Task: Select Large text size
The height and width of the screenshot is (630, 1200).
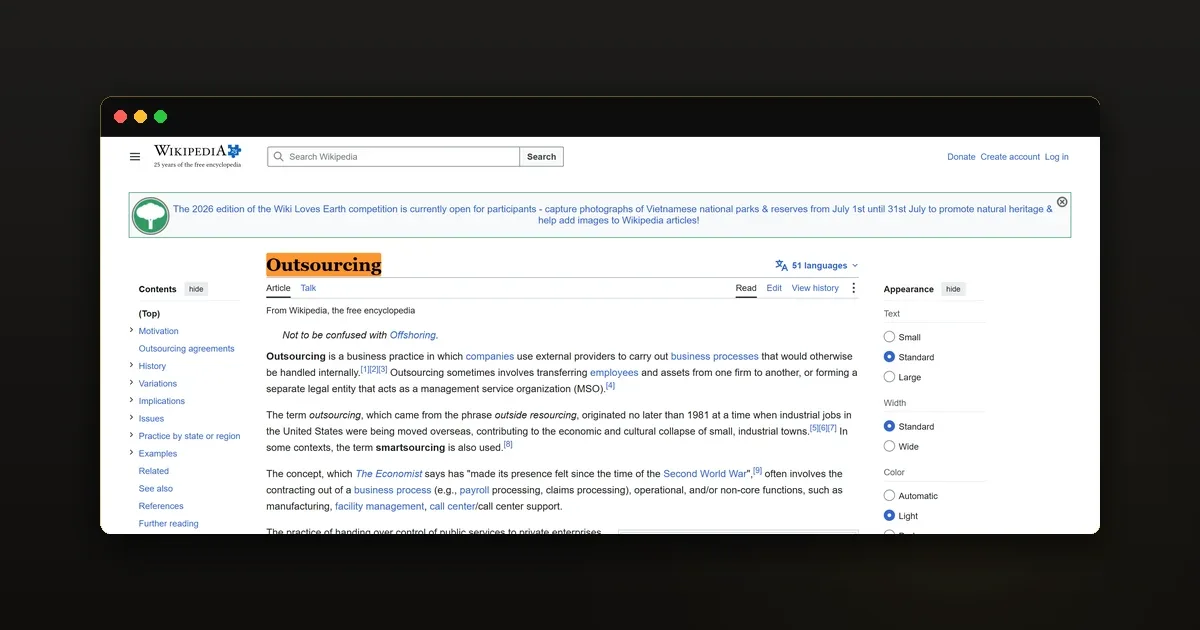Action: (x=889, y=377)
